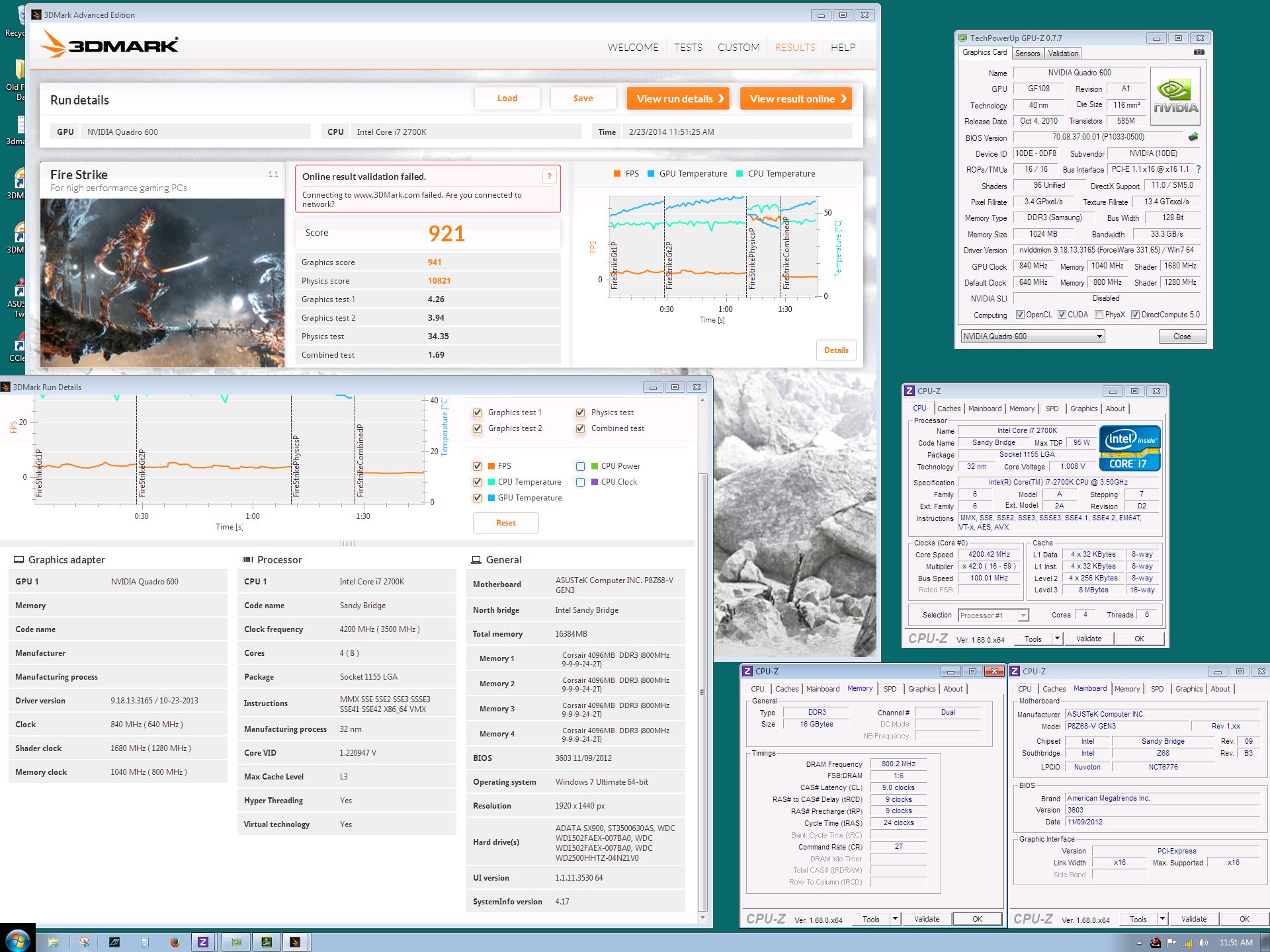Open Windows Explorer from the taskbar

pos(54,942)
